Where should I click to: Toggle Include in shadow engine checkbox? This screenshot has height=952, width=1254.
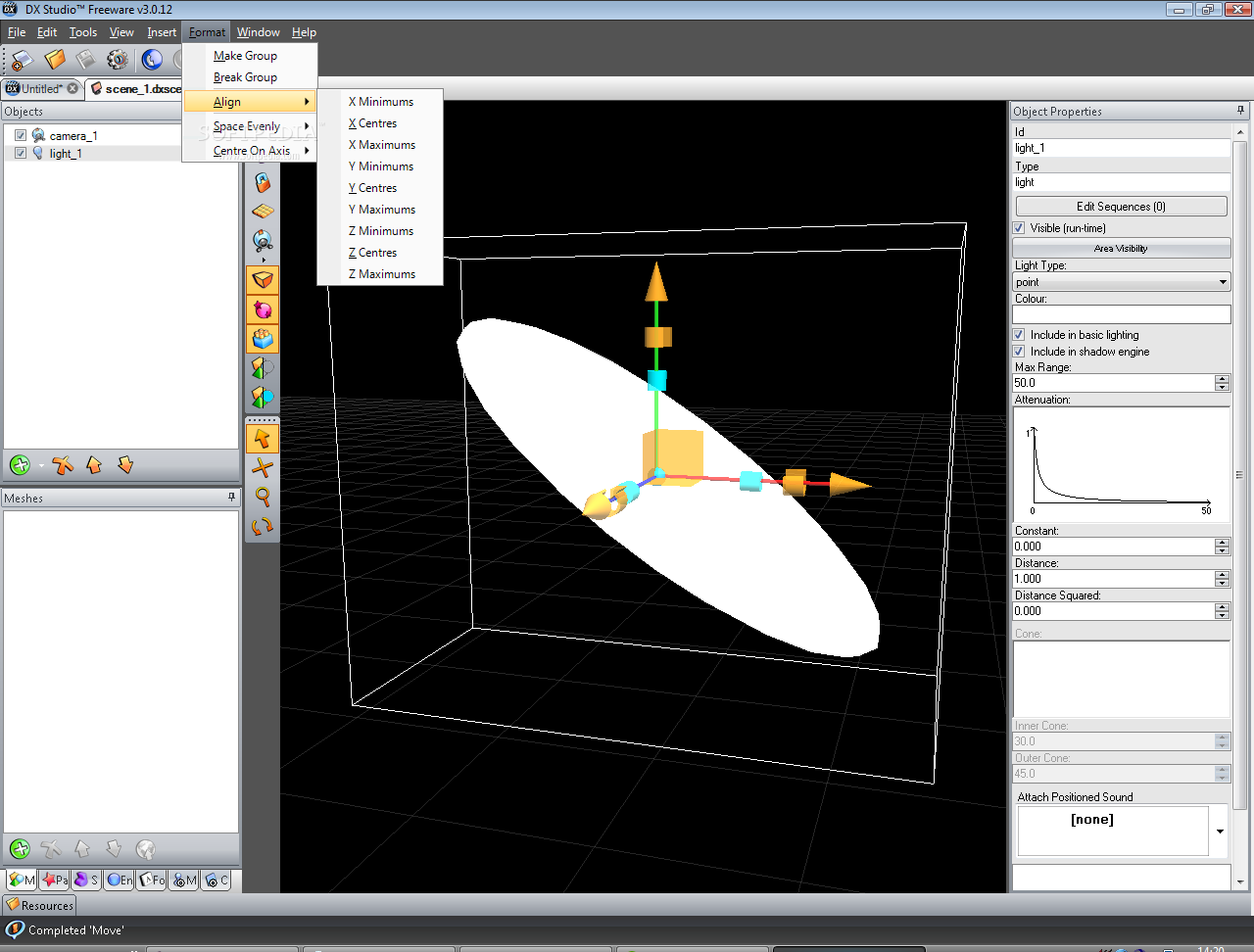tap(1019, 352)
